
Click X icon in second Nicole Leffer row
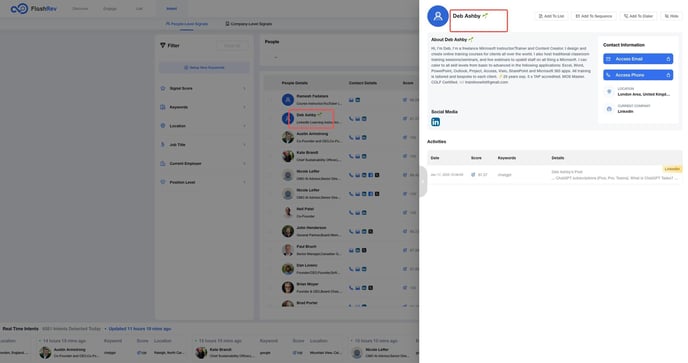click(x=377, y=194)
